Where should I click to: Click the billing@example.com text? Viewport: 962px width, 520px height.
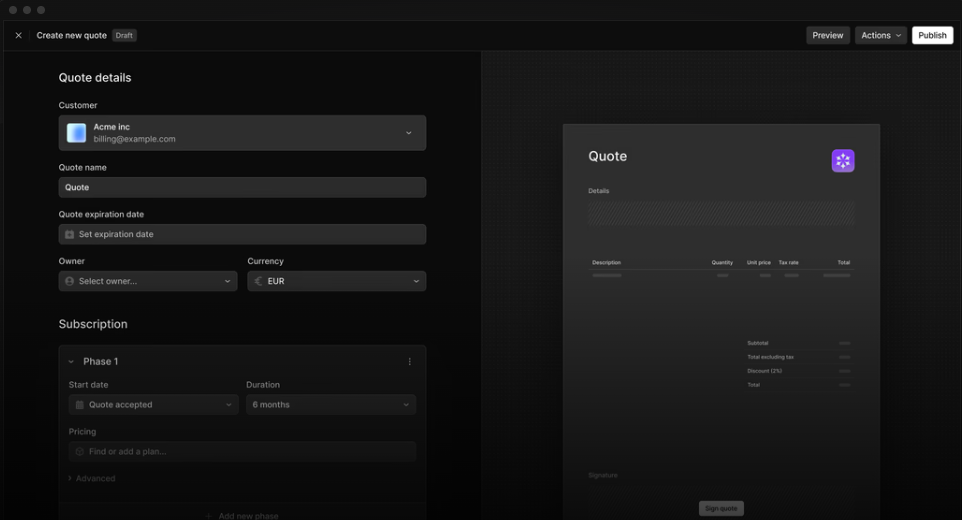click(134, 139)
